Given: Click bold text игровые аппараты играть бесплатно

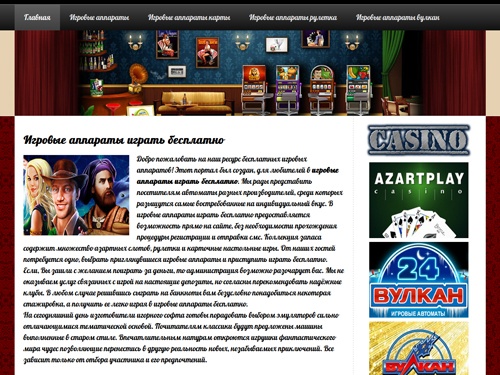Looking at the screenshot, I should (238, 176).
